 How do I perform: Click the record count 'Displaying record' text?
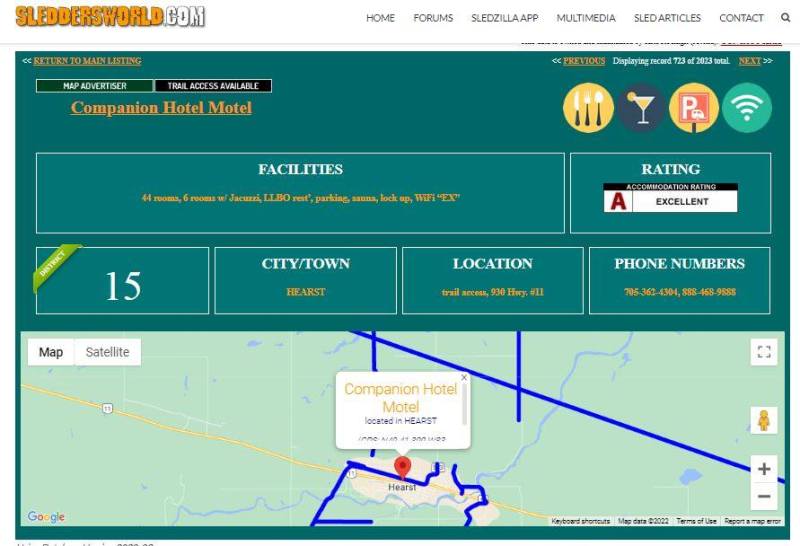pos(671,61)
